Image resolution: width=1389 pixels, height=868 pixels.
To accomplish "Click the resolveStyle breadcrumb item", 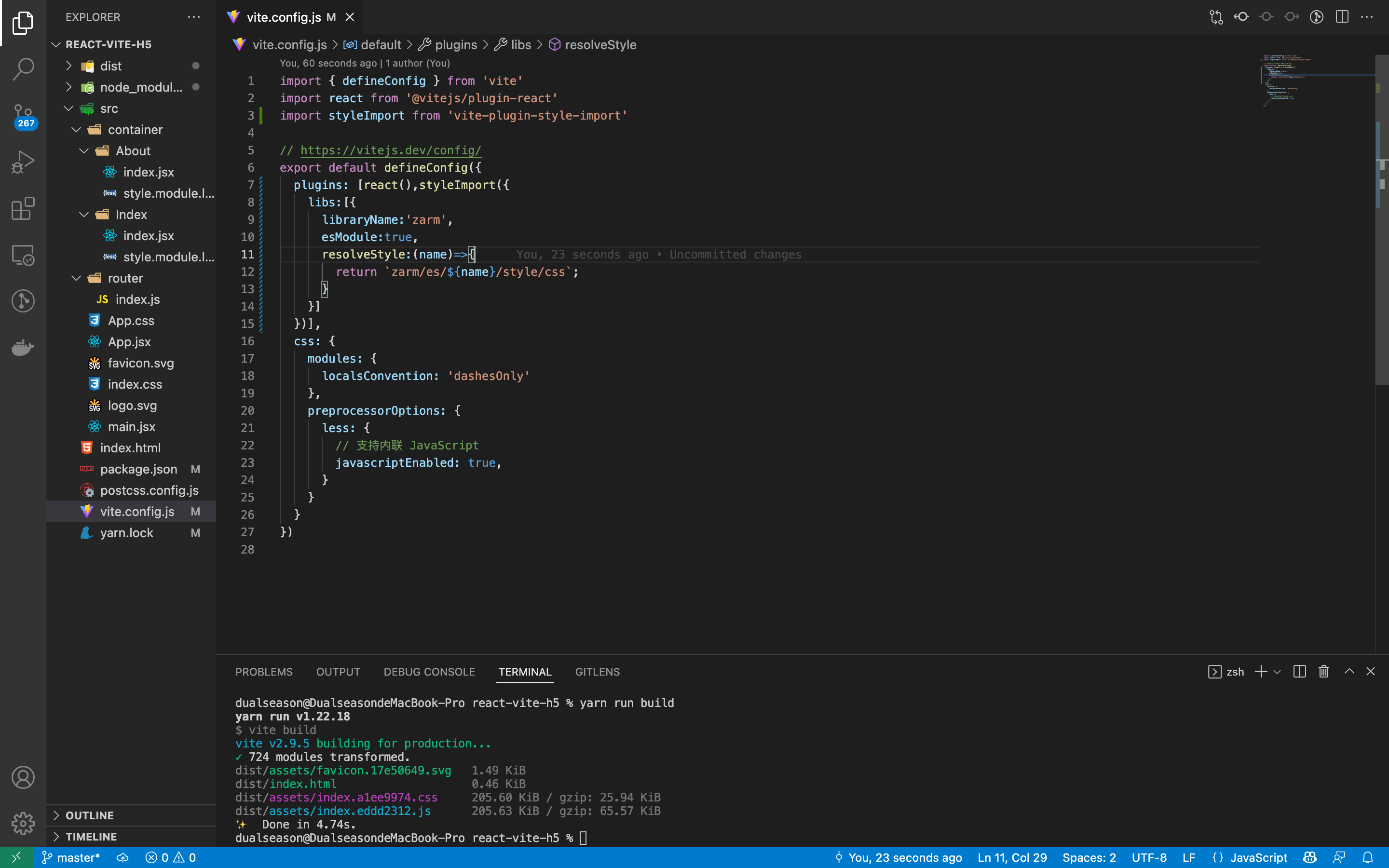I will click(x=592, y=45).
